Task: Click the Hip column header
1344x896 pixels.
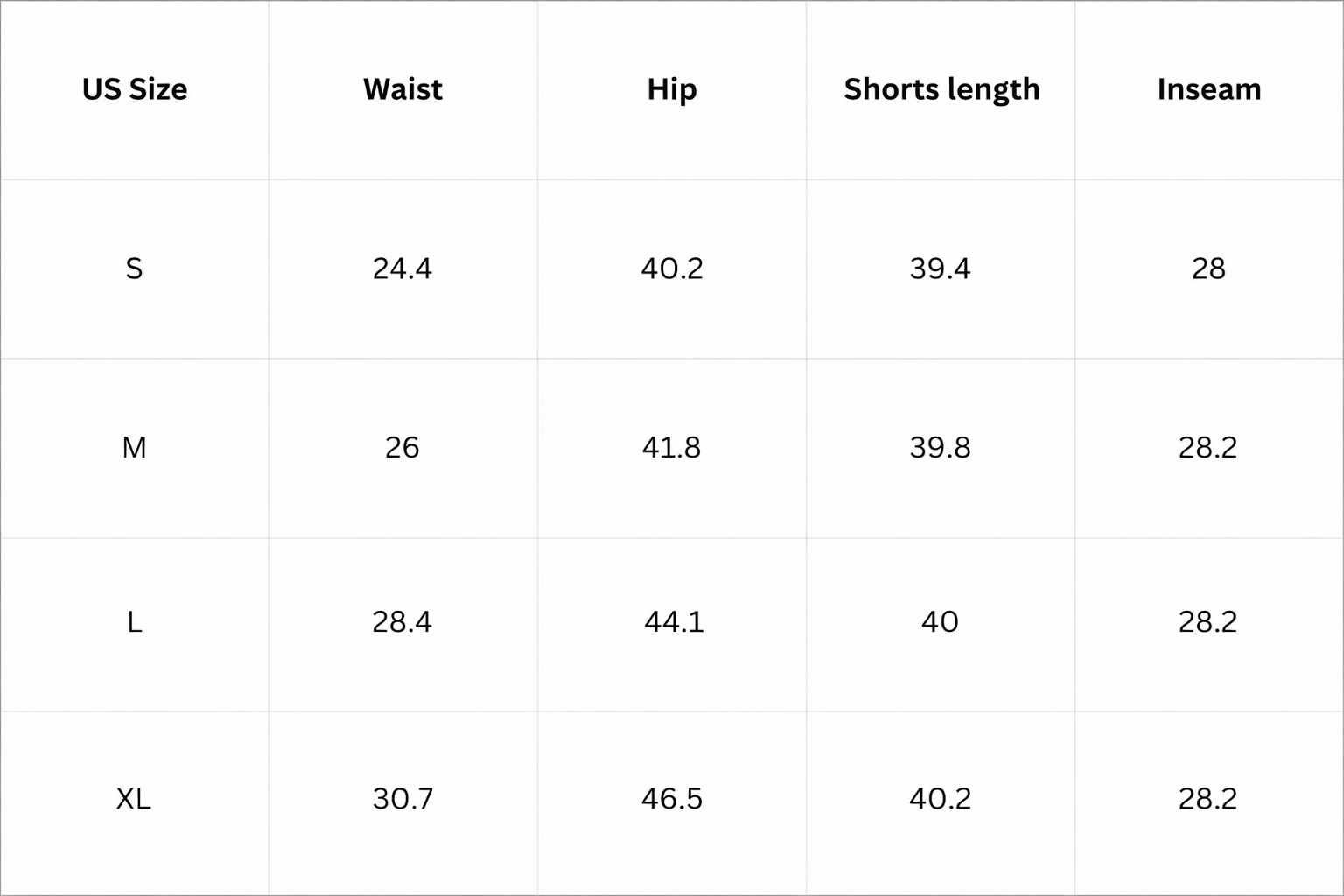Action: coord(672,89)
